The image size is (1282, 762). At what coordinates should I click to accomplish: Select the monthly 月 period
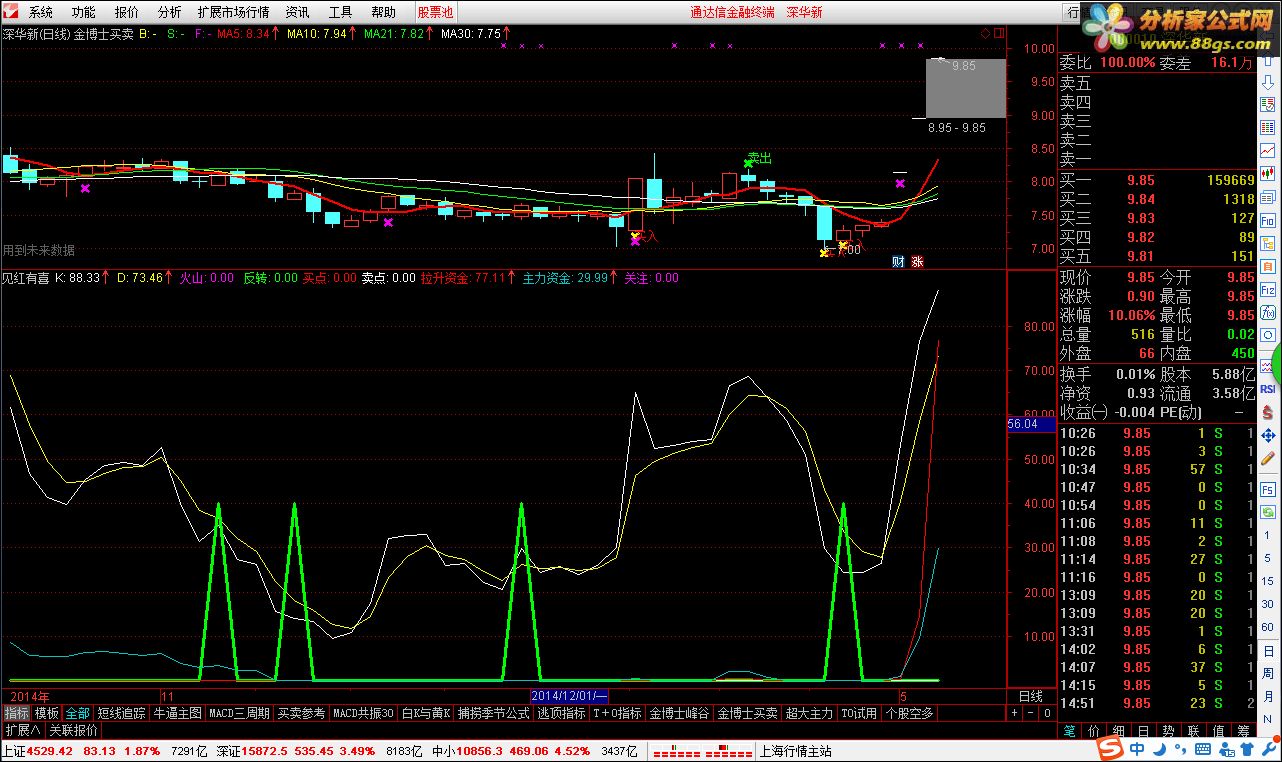[x=1267, y=696]
